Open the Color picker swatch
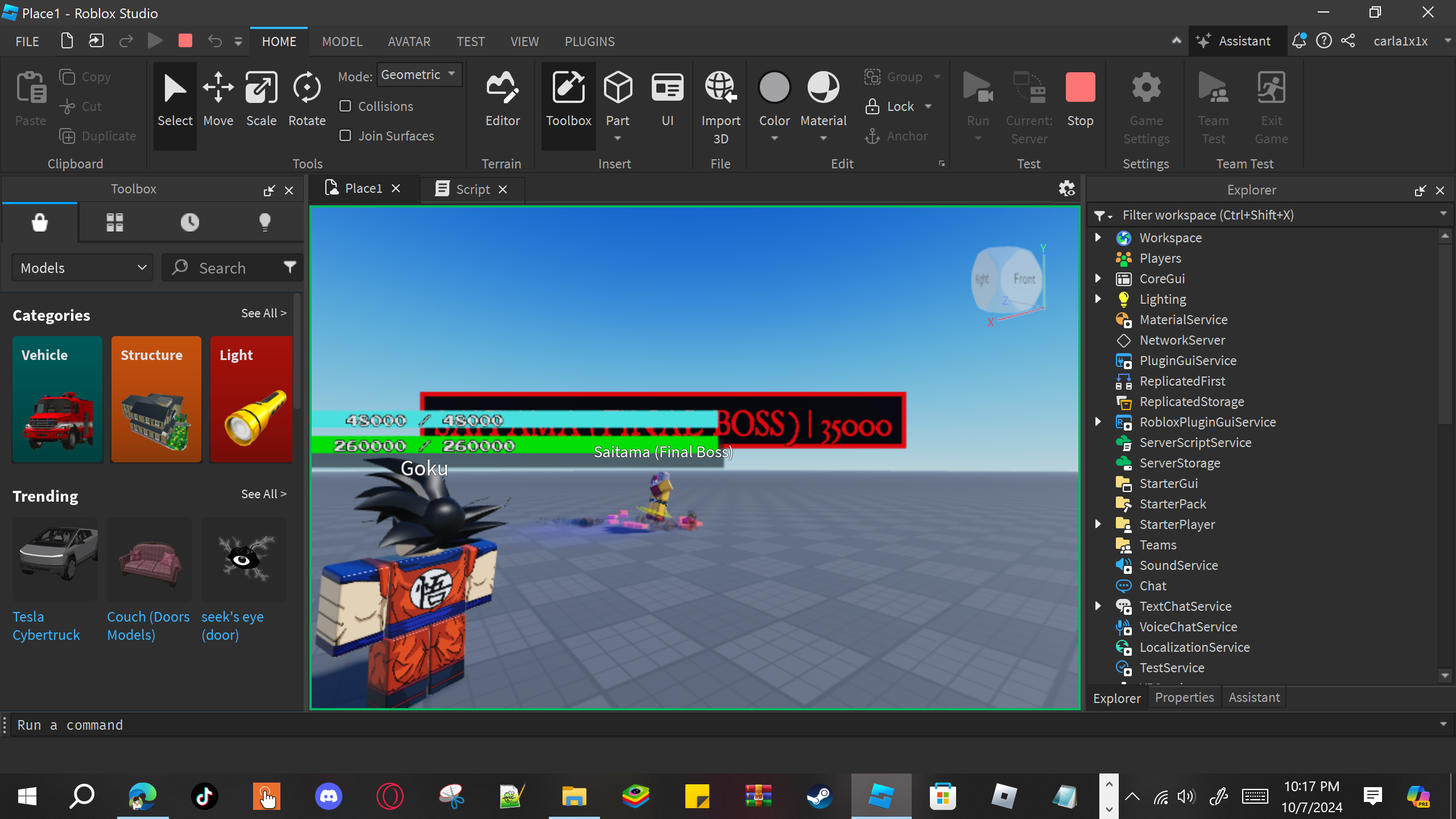The width and height of the screenshot is (1456, 819). pyautogui.click(x=774, y=88)
